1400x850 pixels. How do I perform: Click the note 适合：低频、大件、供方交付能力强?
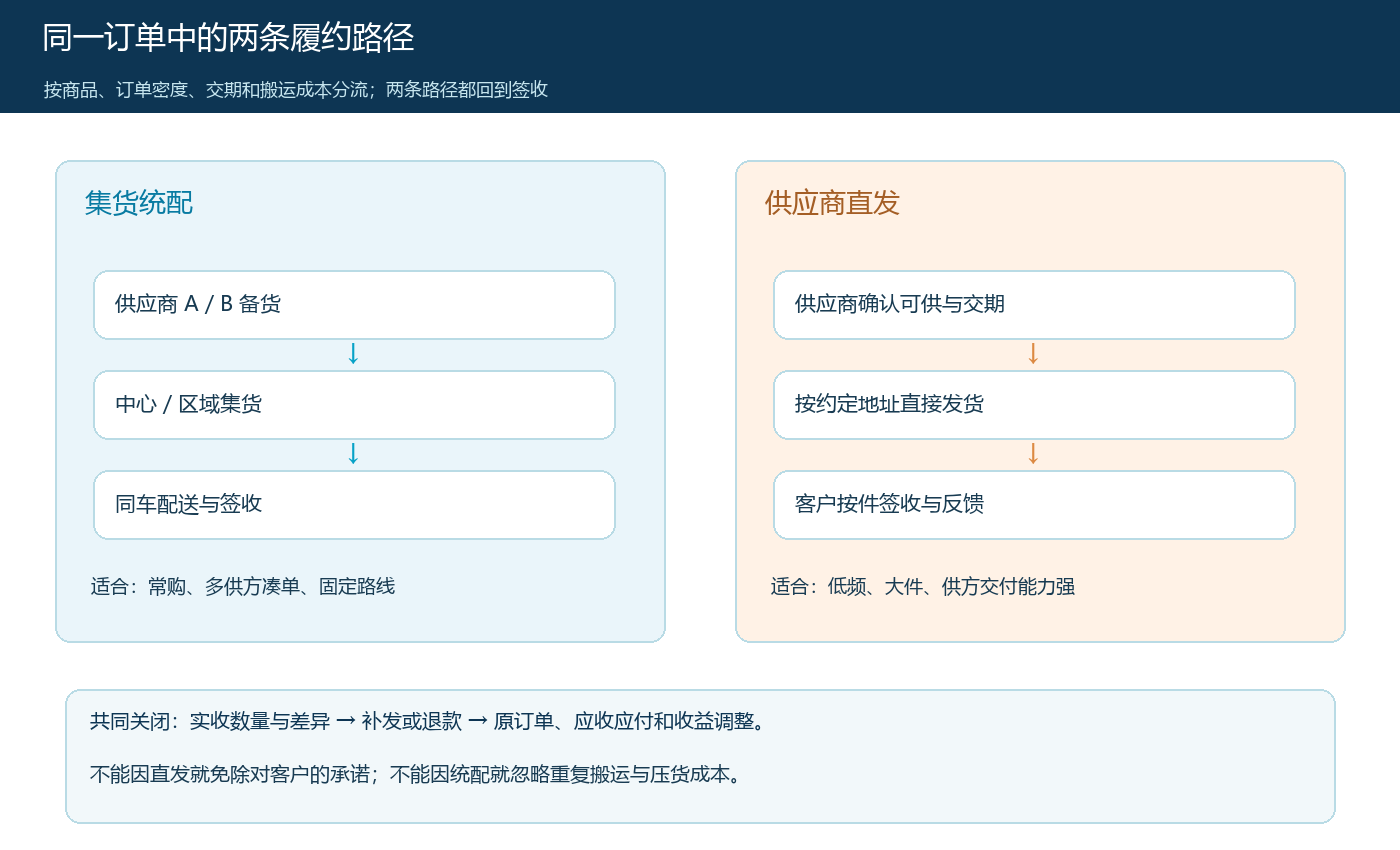[x=923, y=586]
